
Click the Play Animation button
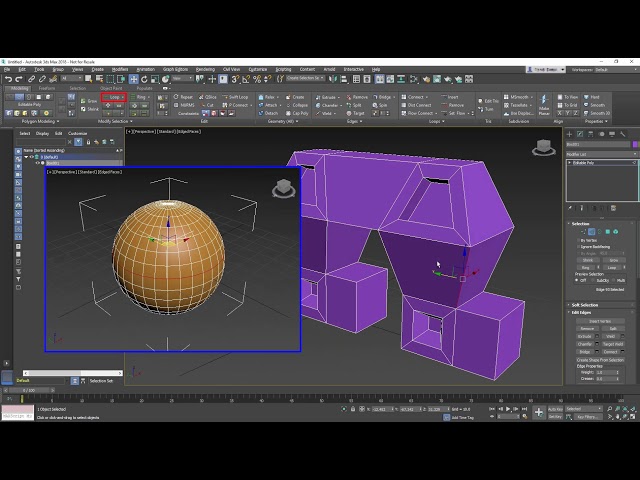(x=508, y=409)
